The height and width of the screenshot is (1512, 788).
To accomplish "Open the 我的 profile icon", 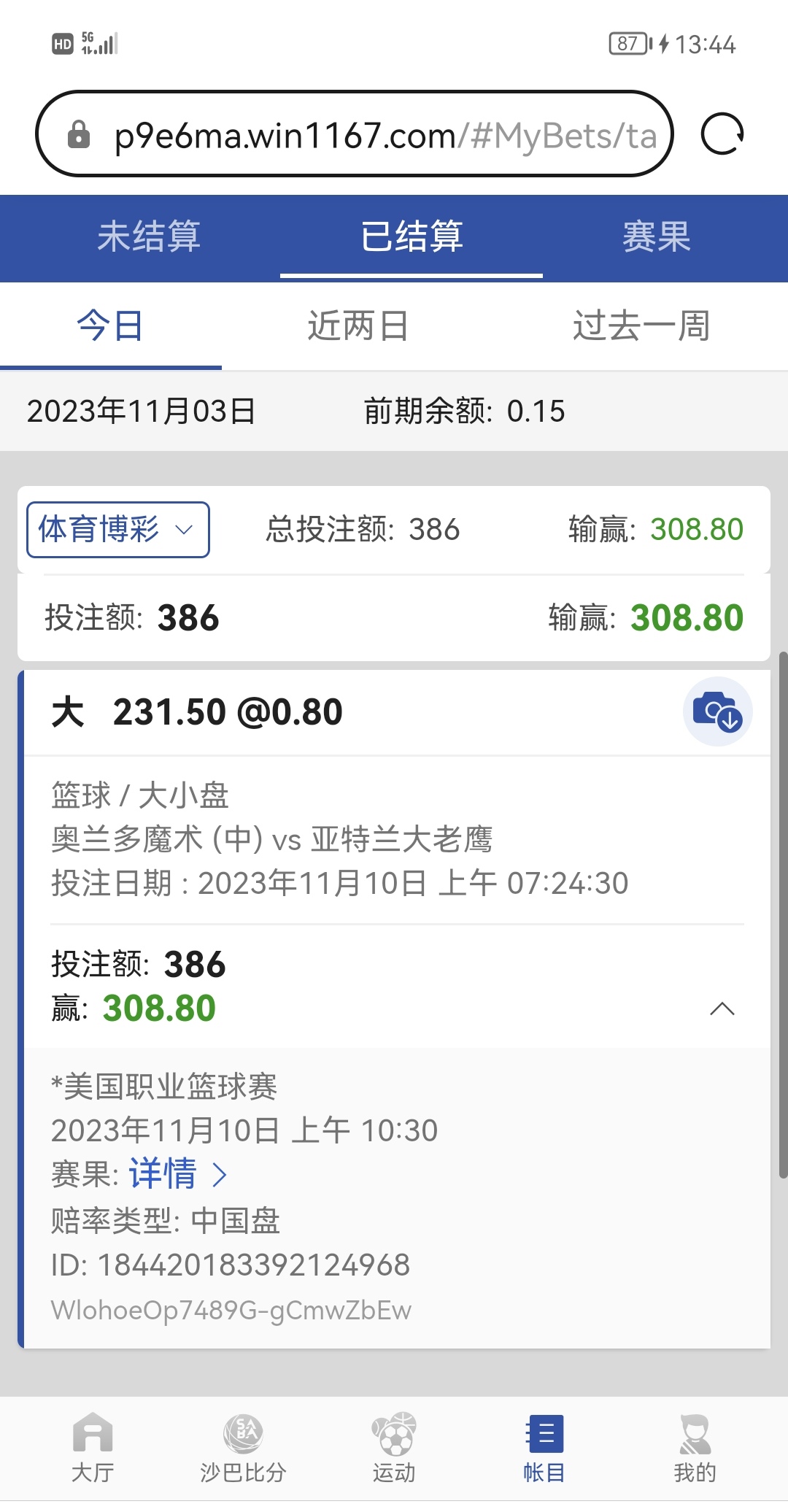I will (695, 1449).
